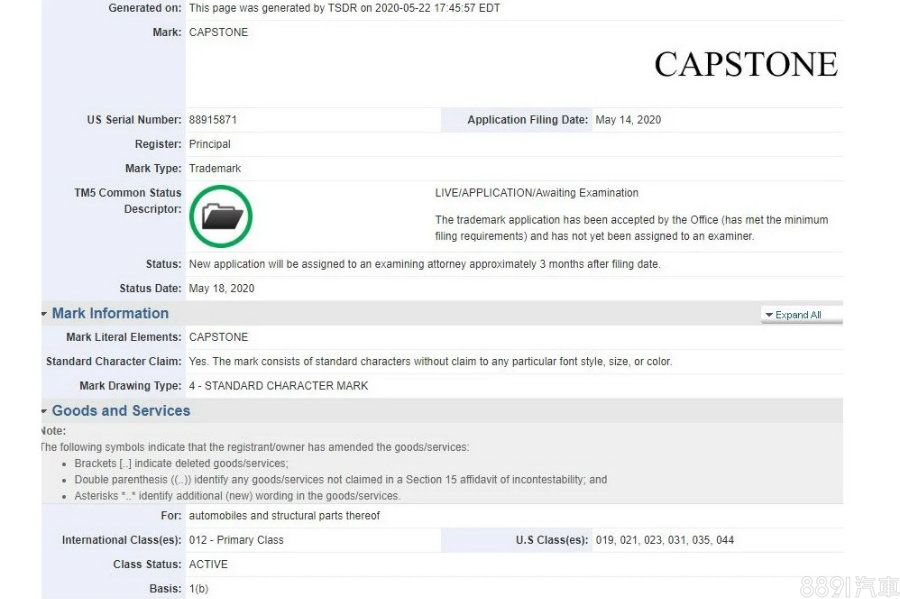Screen dimensions: 900x599
Task: Click the trademark application accepted description text
Action: tap(631, 228)
